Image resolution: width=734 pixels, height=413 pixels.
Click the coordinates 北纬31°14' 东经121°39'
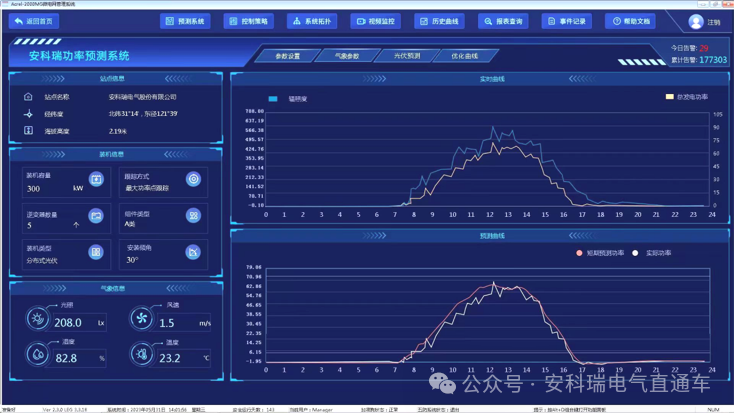coord(143,114)
